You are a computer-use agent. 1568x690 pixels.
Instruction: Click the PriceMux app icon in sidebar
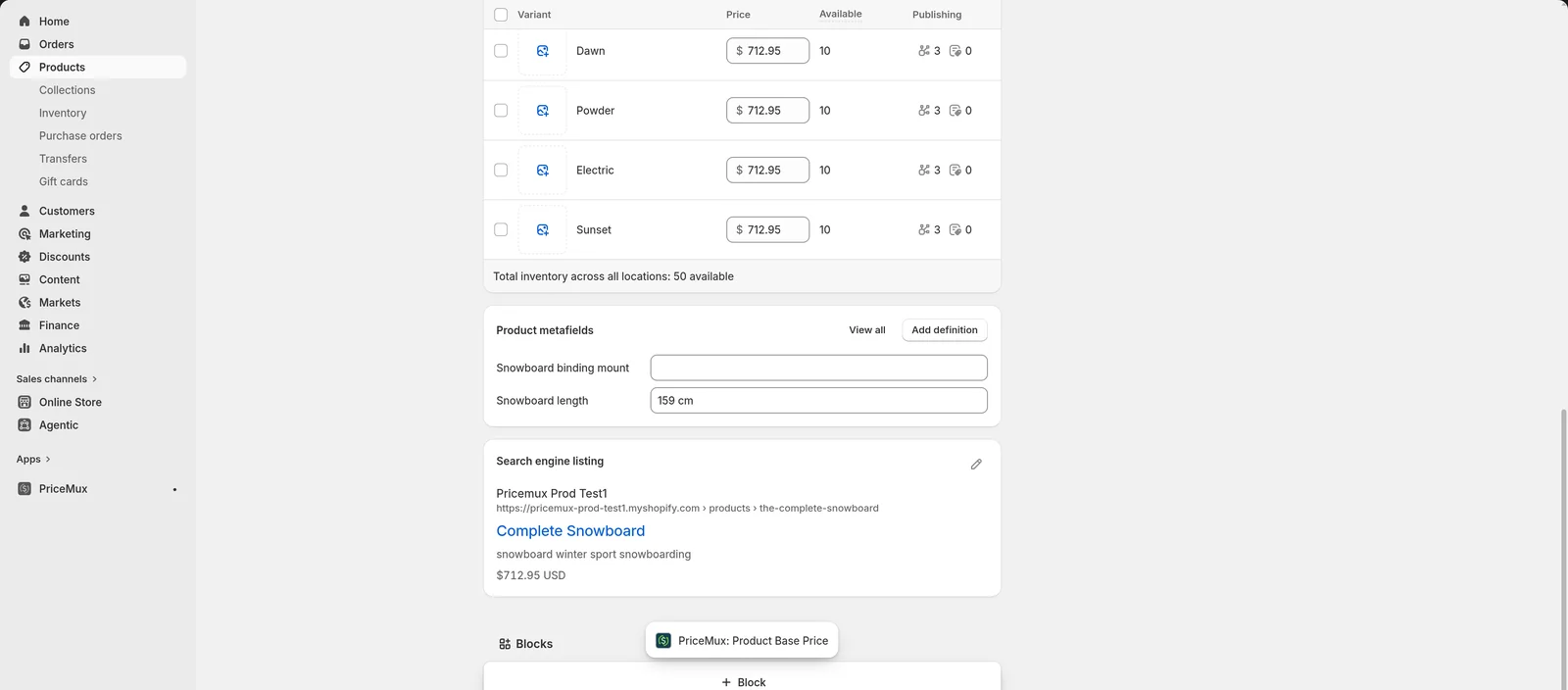coord(24,488)
